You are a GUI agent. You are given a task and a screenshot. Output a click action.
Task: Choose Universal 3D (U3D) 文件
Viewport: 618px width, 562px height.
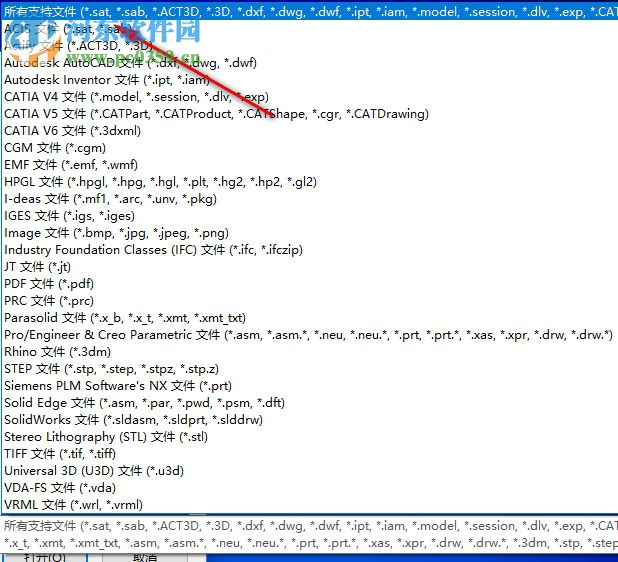point(310,471)
